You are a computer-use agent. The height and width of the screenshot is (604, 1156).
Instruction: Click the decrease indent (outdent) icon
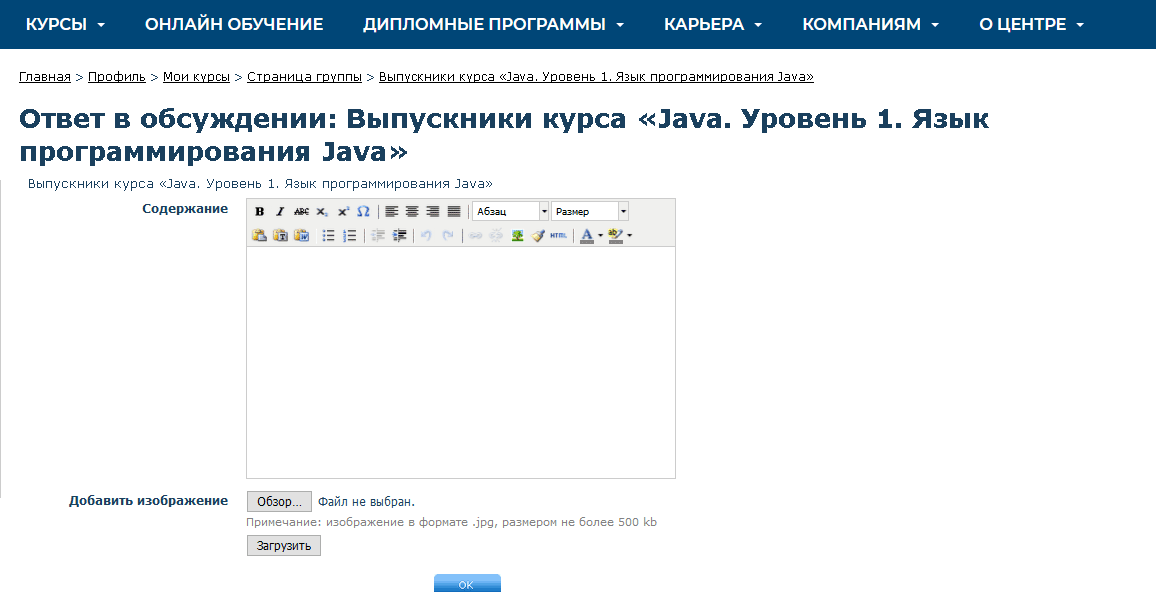click(x=378, y=235)
